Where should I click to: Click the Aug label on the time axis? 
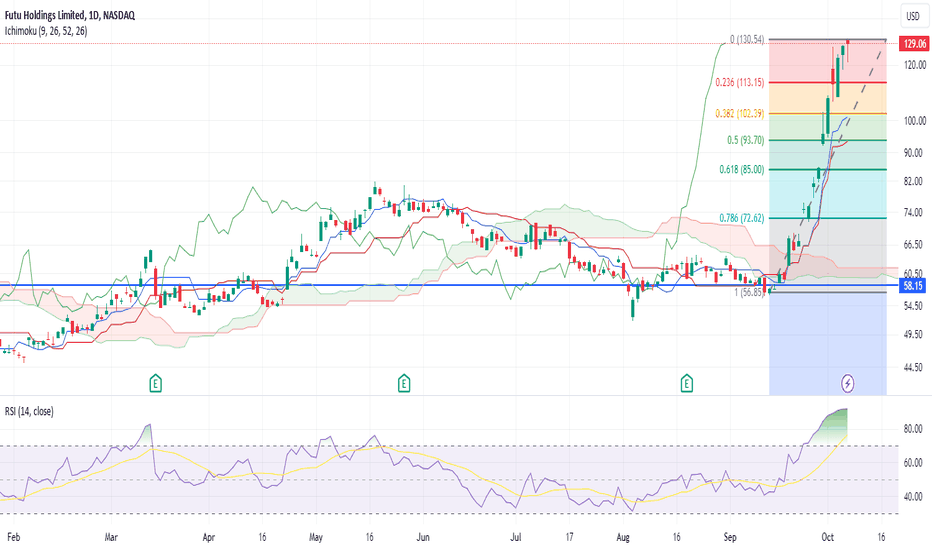(x=623, y=537)
